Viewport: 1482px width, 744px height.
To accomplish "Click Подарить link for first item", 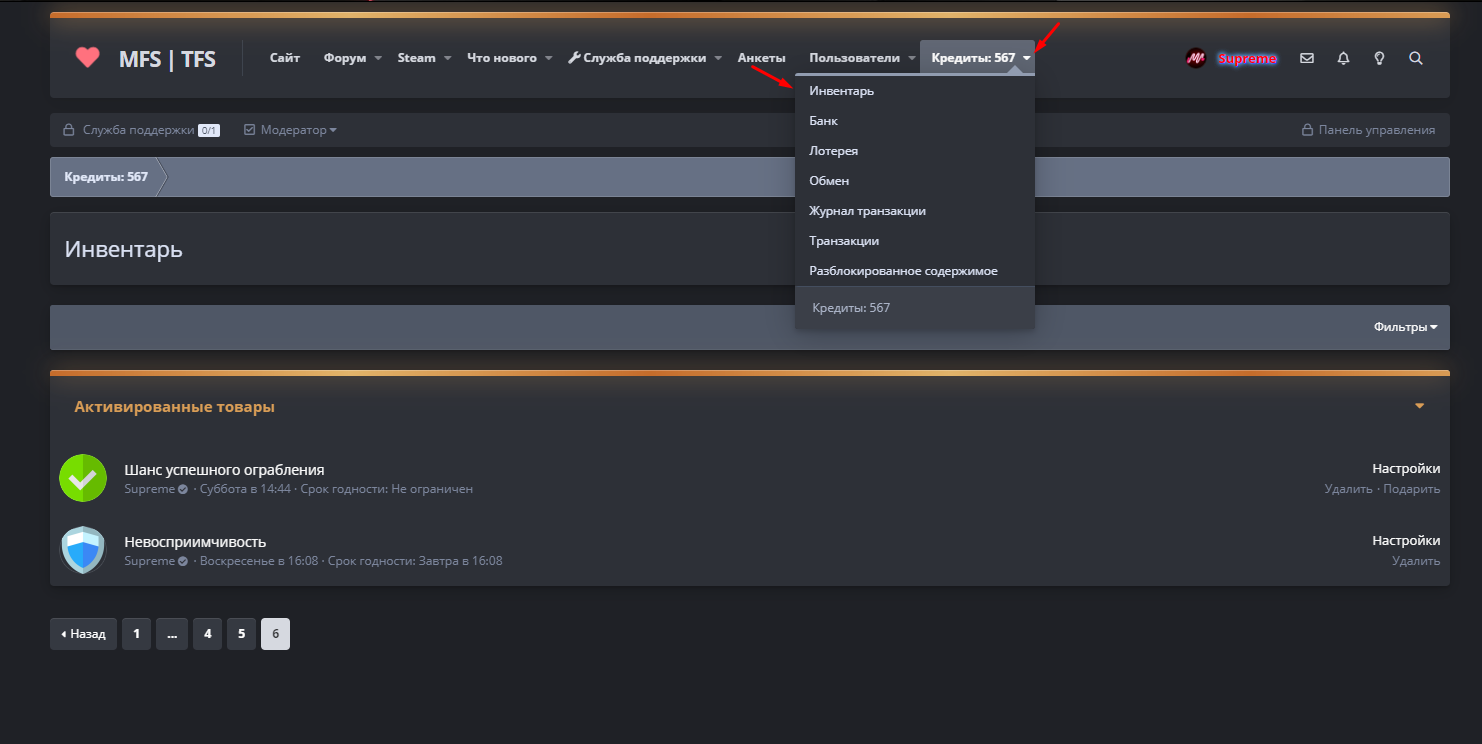I will (1411, 489).
